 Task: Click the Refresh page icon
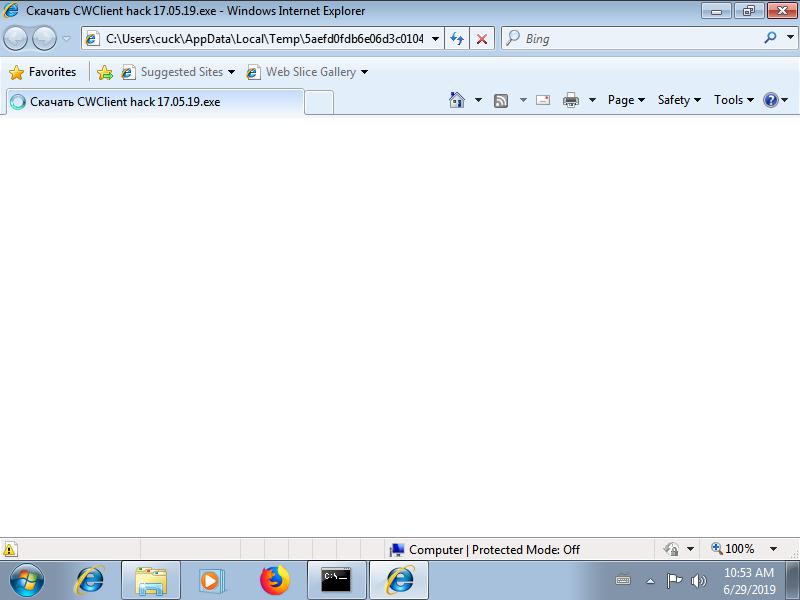[x=457, y=39]
